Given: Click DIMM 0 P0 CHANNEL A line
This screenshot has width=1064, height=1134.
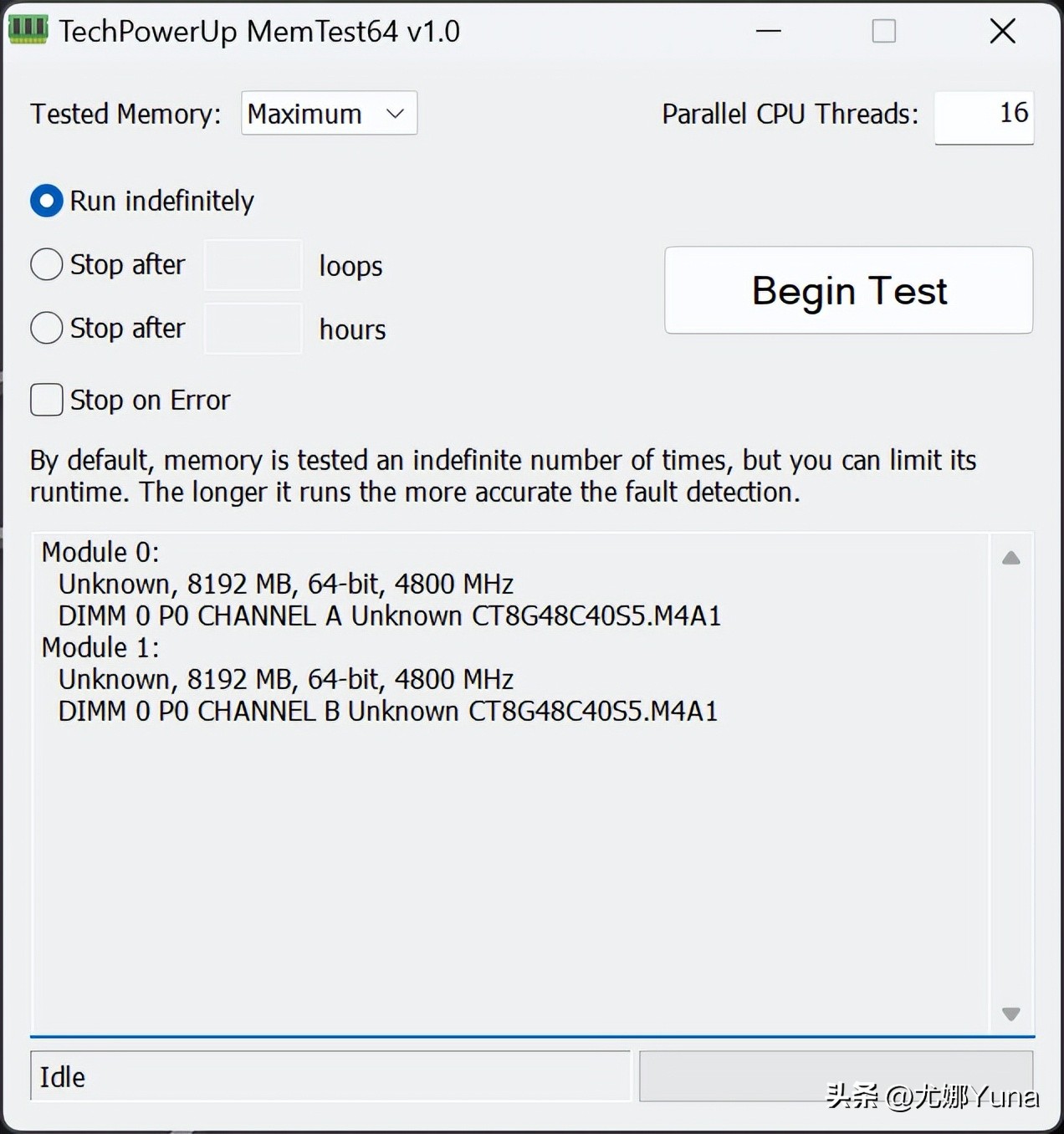Looking at the screenshot, I should click(x=389, y=616).
